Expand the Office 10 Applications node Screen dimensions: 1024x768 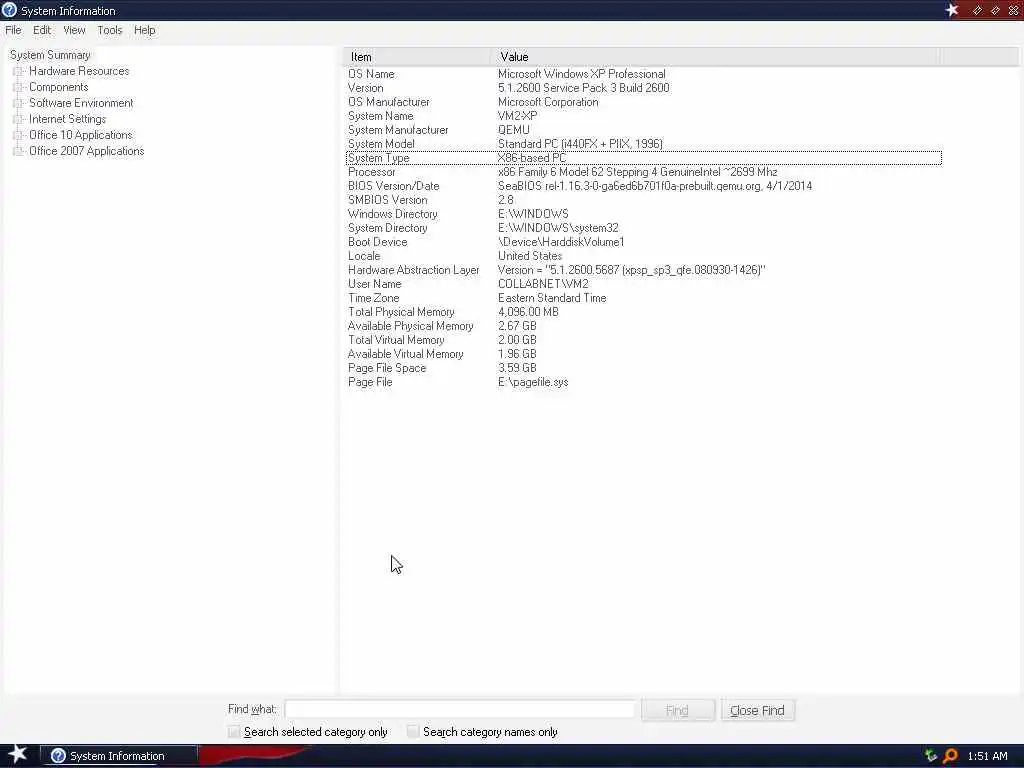(x=18, y=135)
